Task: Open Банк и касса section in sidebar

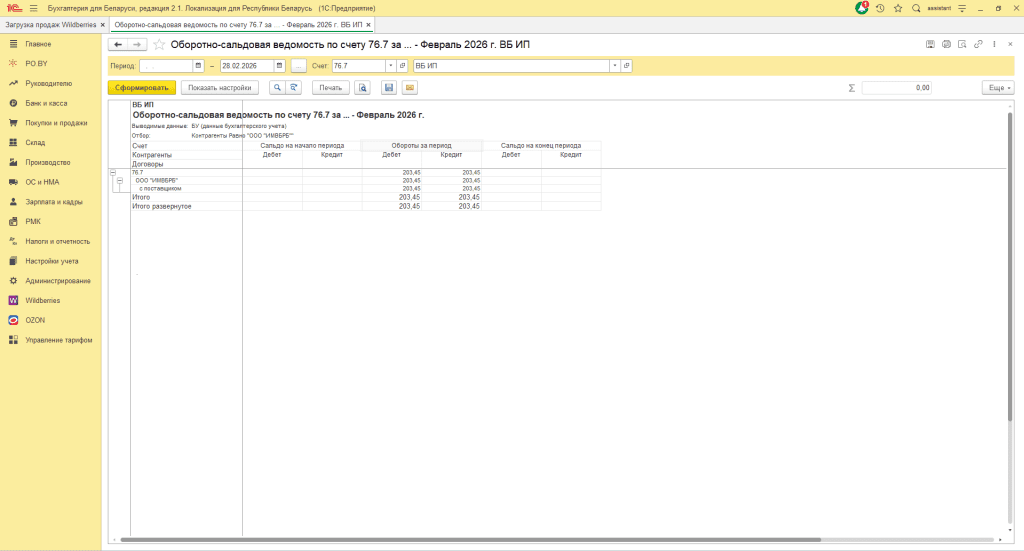Action: (46, 103)
